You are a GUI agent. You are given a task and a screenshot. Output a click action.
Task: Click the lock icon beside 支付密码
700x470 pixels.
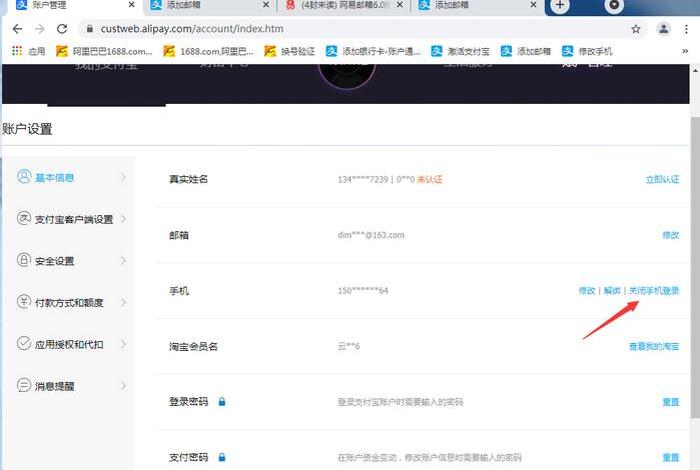pyautogui.click(x=222, y=457)
